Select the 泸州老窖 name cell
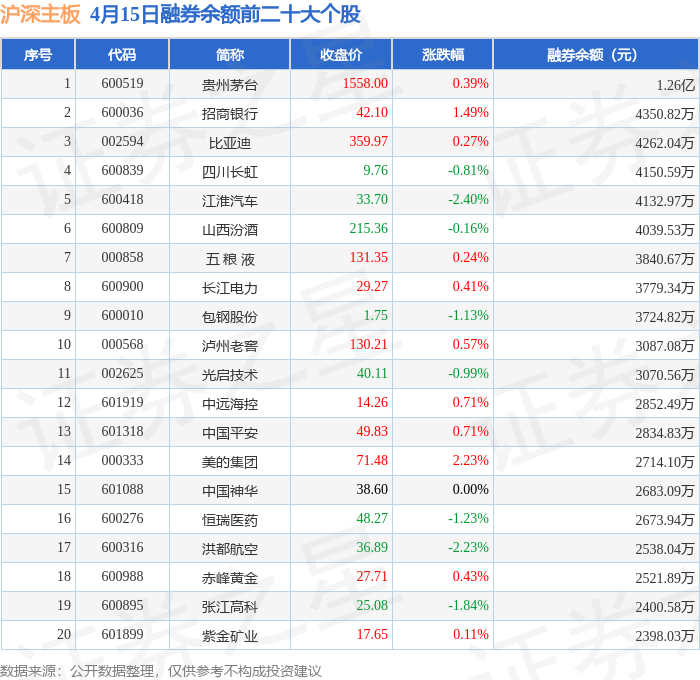Image resolution: width=700 pixels, height=680 pixels. (x=229, y=346)
